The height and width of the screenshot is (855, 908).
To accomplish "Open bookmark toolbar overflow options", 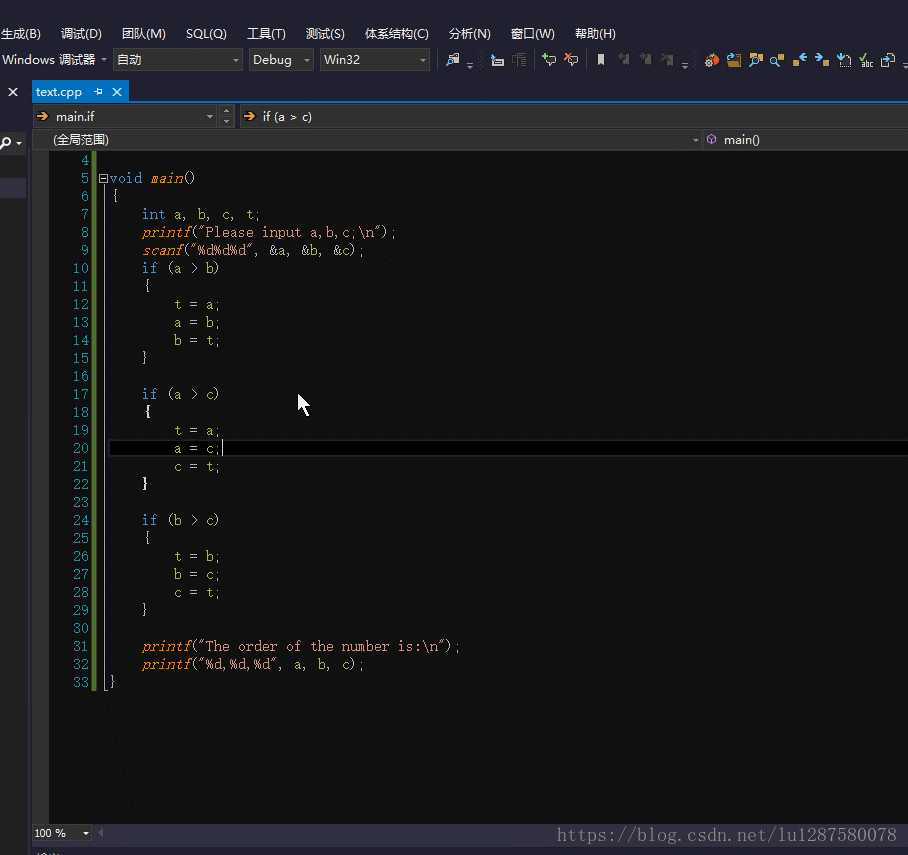I will coord(685,65).
